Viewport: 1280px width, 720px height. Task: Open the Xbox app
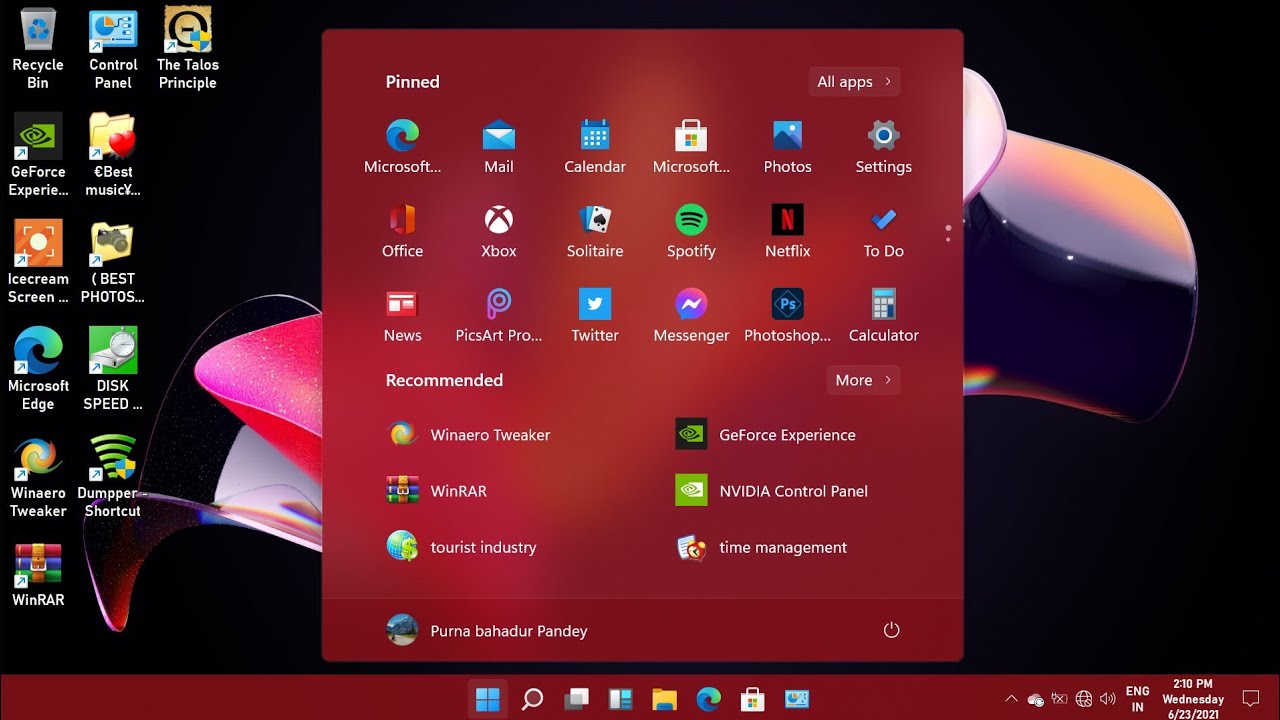498,231
